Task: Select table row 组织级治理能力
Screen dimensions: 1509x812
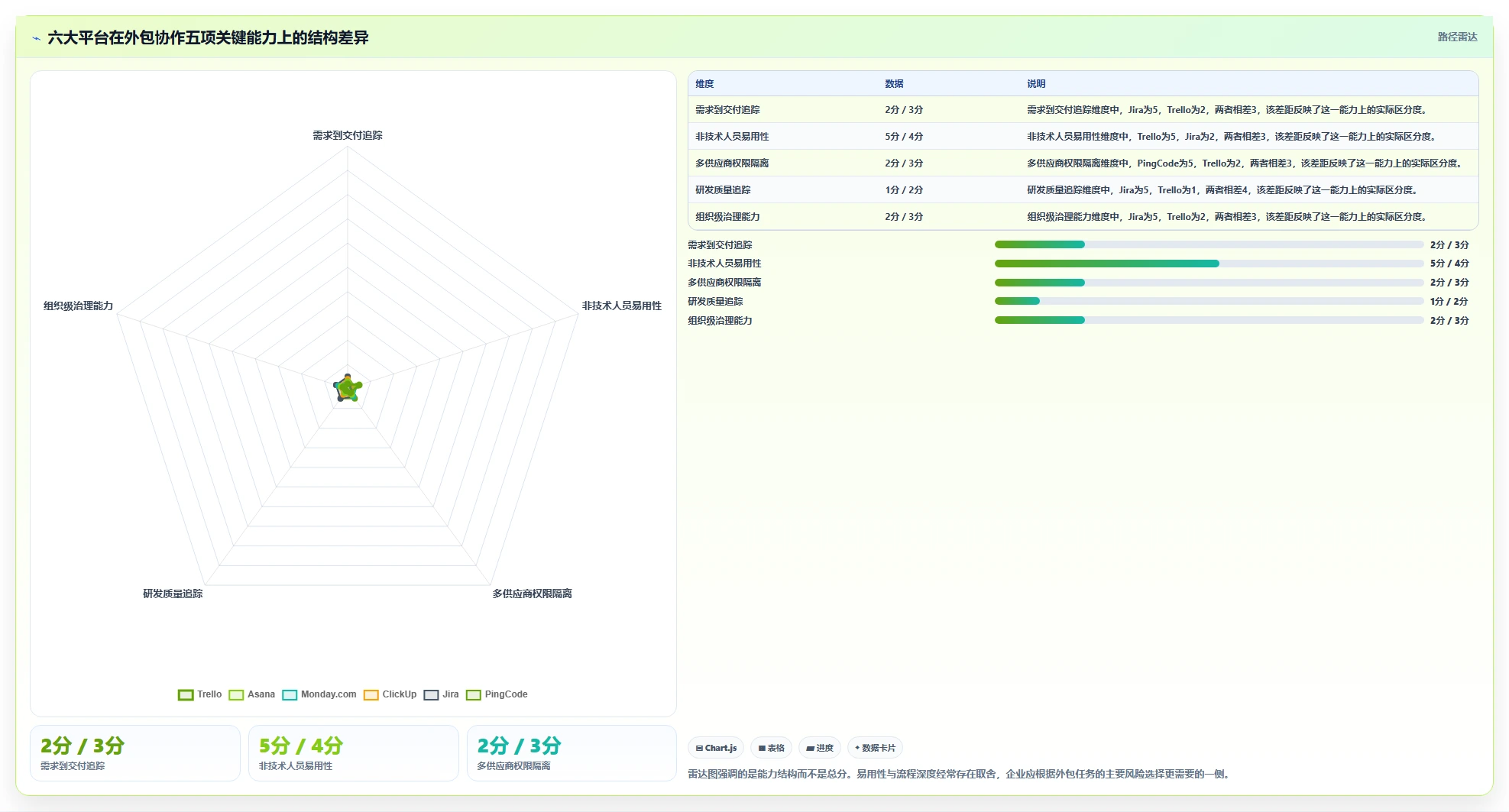Action: coord(1083,217)
